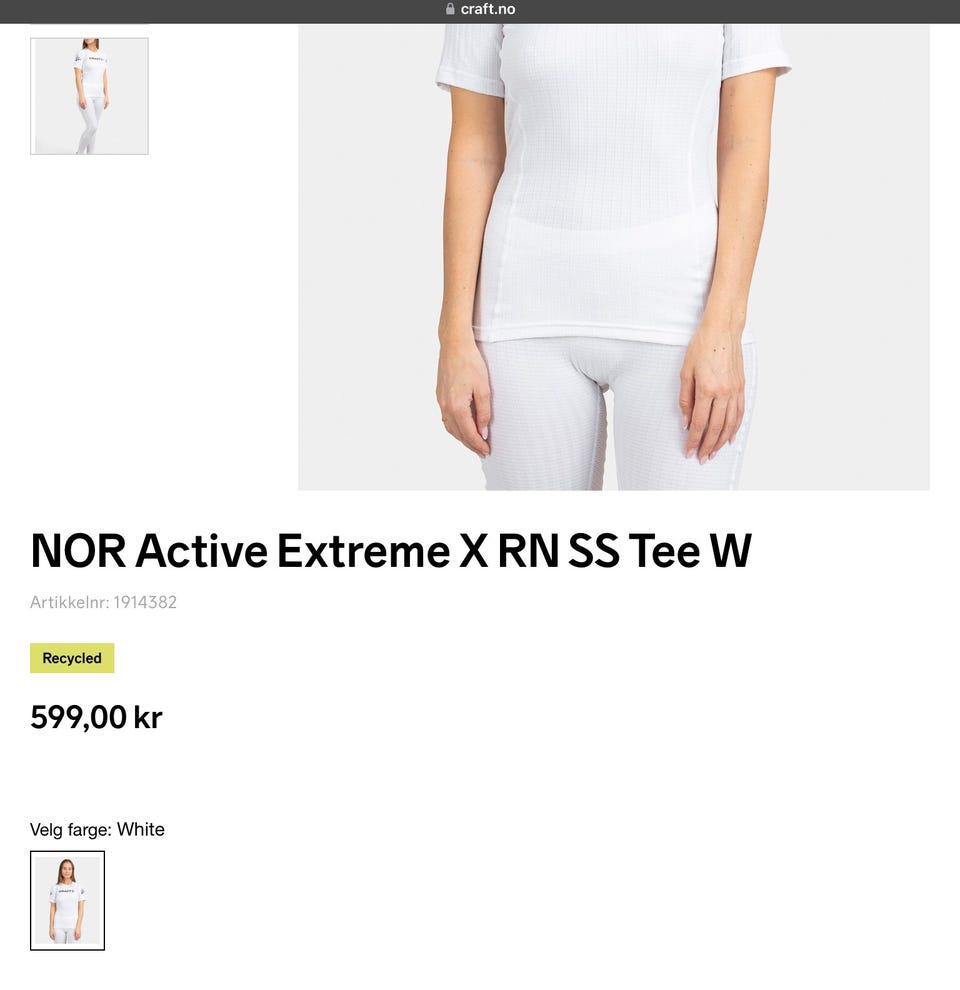The image size is (960, 990).
Task: Click the padlock icon beside craft.no
Action: (x=450, y=9)
